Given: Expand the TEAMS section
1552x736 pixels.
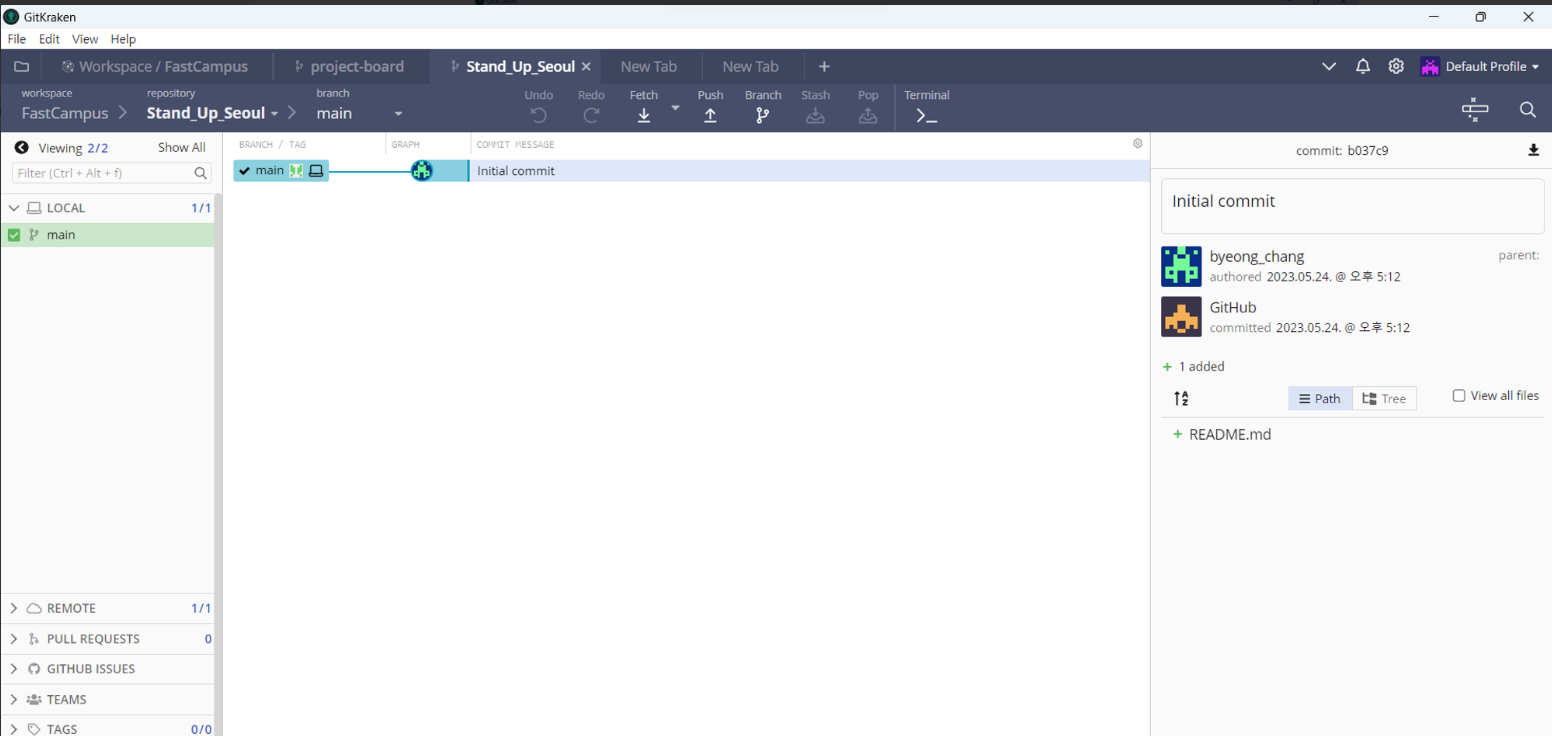Looking at the screenshot, I should [14, 700].
